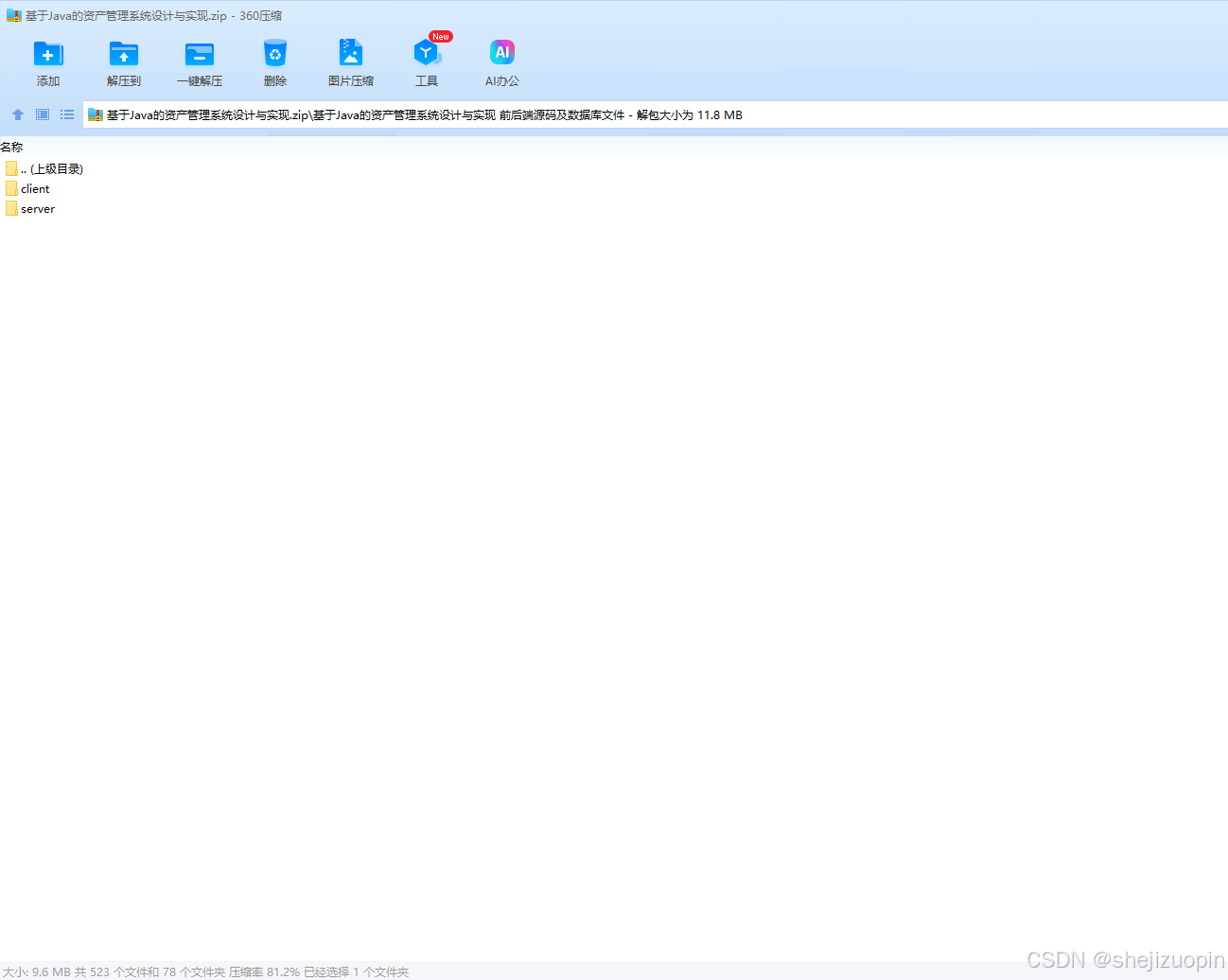1228x980 pixels.
Task: Click the "(上级目录)" parent entry text
Action: 57,169
